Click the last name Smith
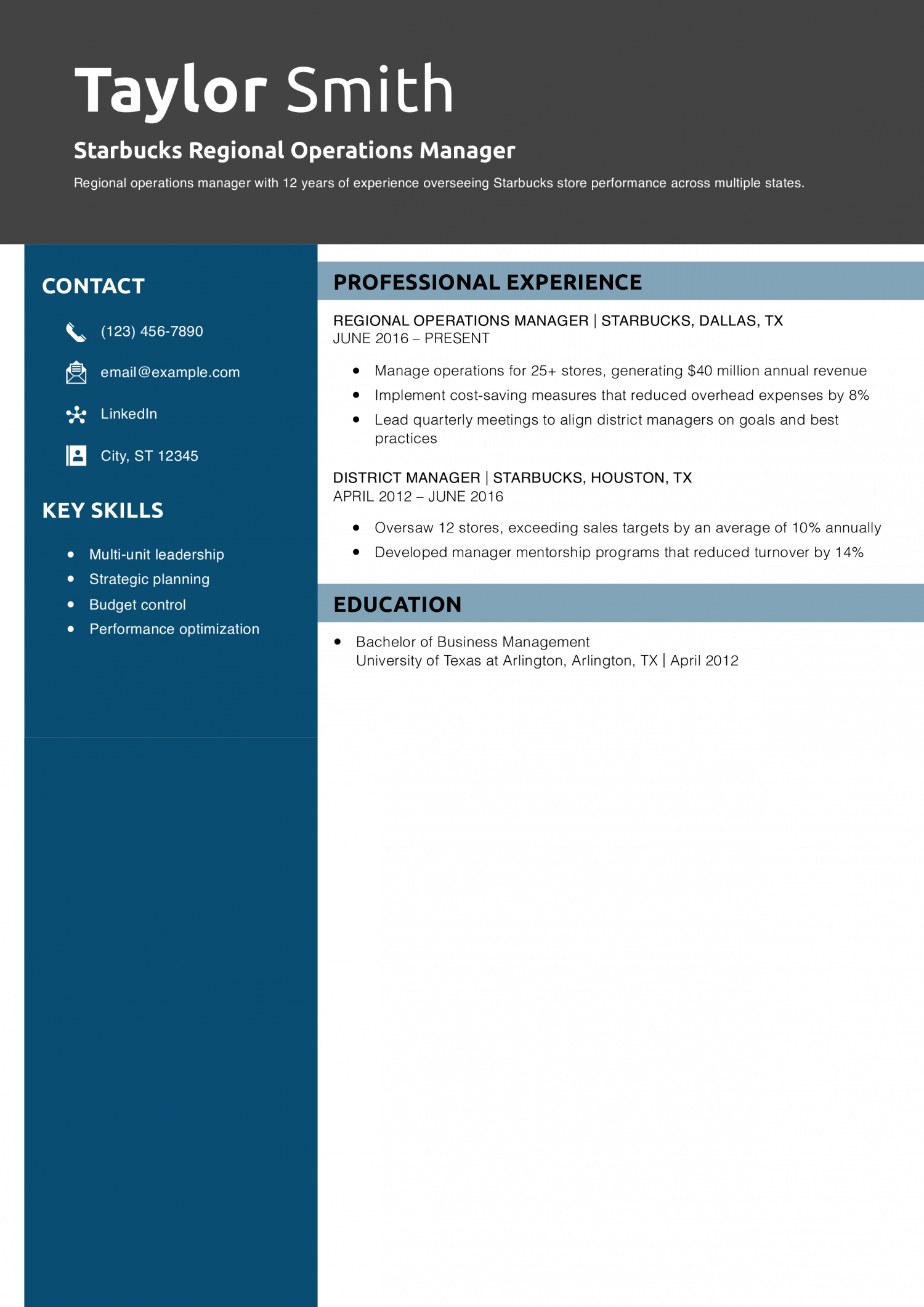The width and height of the screenshot is (924, 1307). coord(370,91)
